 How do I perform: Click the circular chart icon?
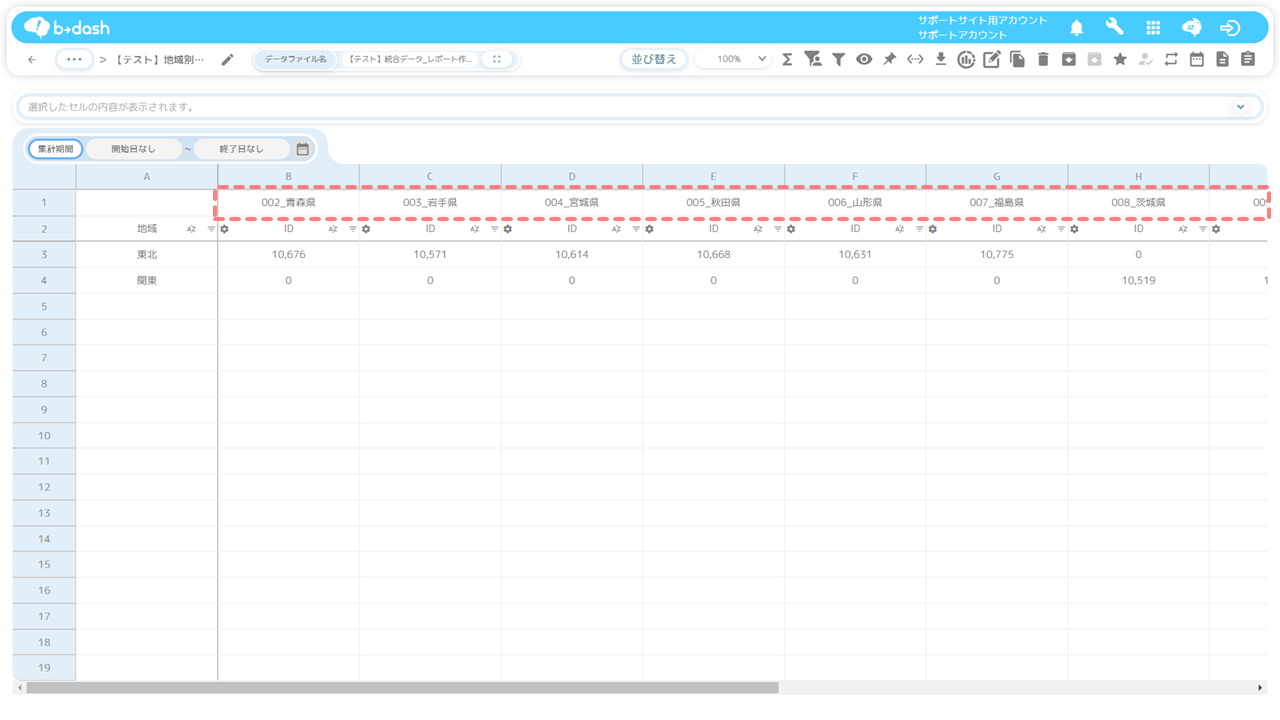pyautogui.click(x=966, y=60)
